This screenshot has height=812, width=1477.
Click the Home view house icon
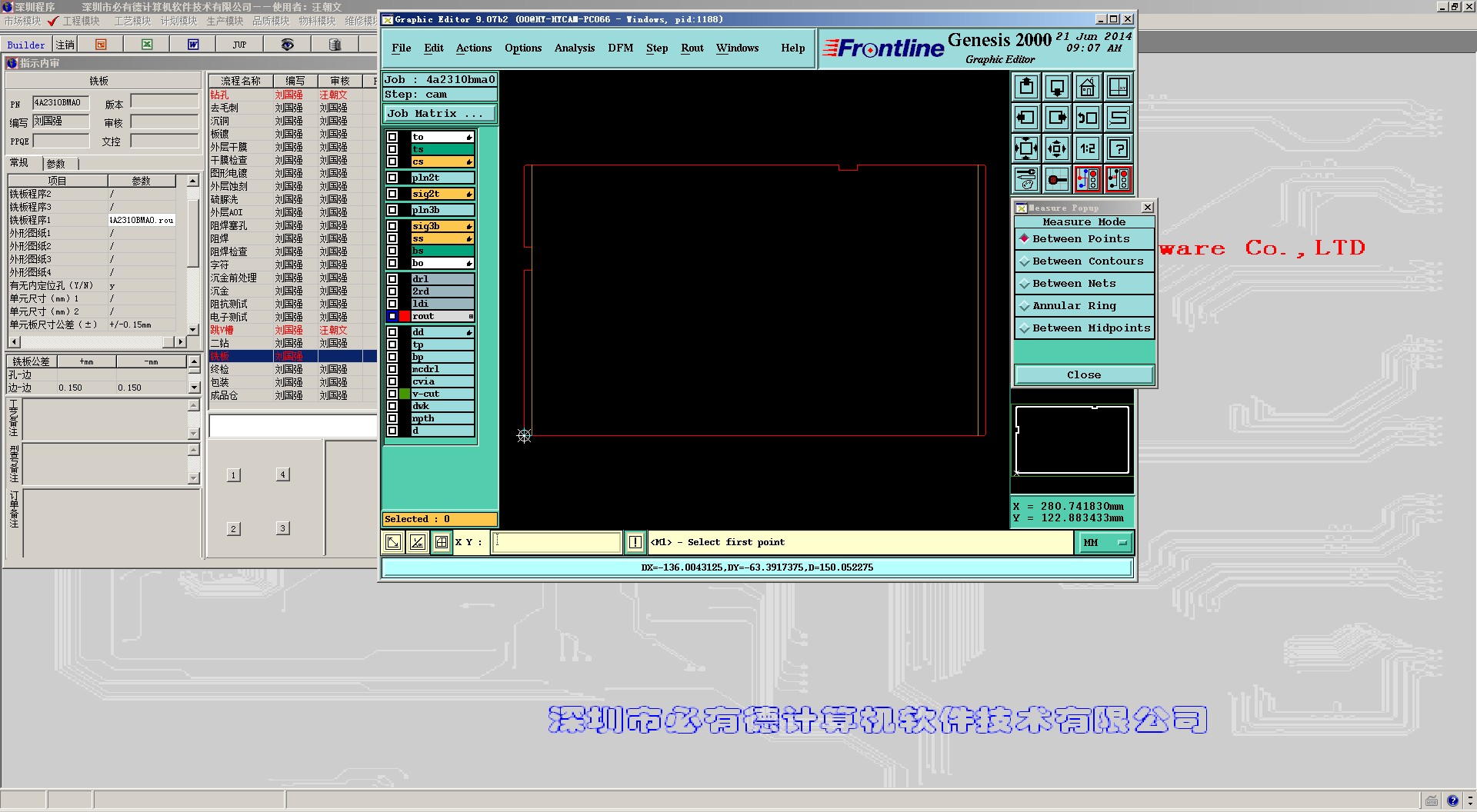click(1087, 88)
